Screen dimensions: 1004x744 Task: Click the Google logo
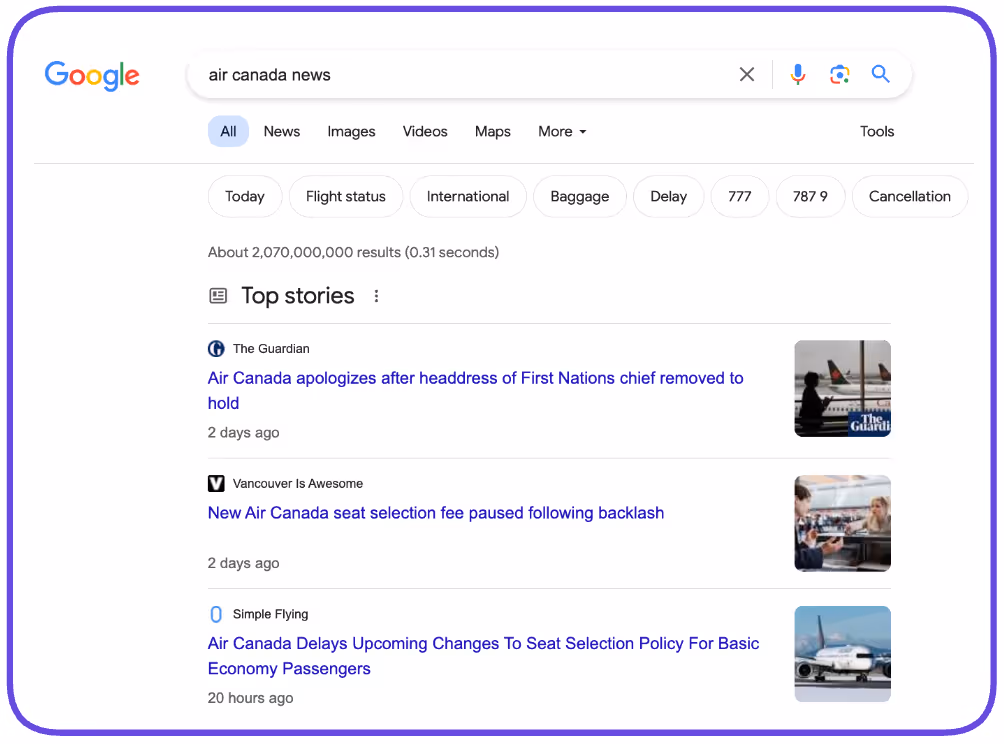click(92, 76)
